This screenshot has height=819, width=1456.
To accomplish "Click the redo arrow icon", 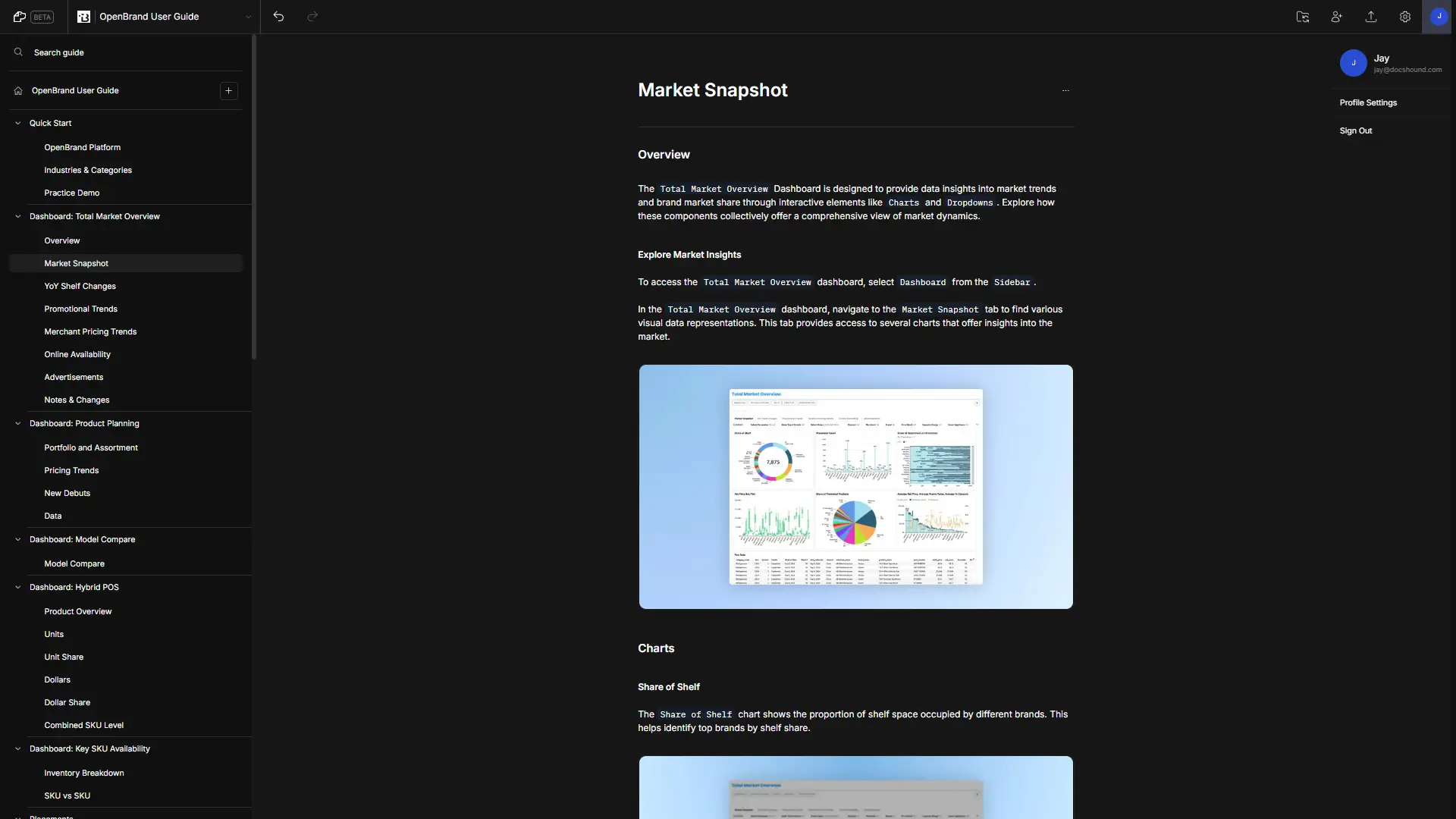I will click(312, 16).
